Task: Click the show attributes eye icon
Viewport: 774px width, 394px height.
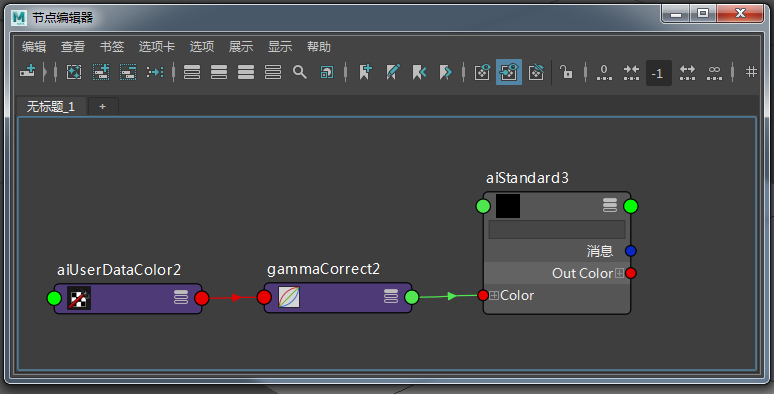Action: click(x=482, y=72)
